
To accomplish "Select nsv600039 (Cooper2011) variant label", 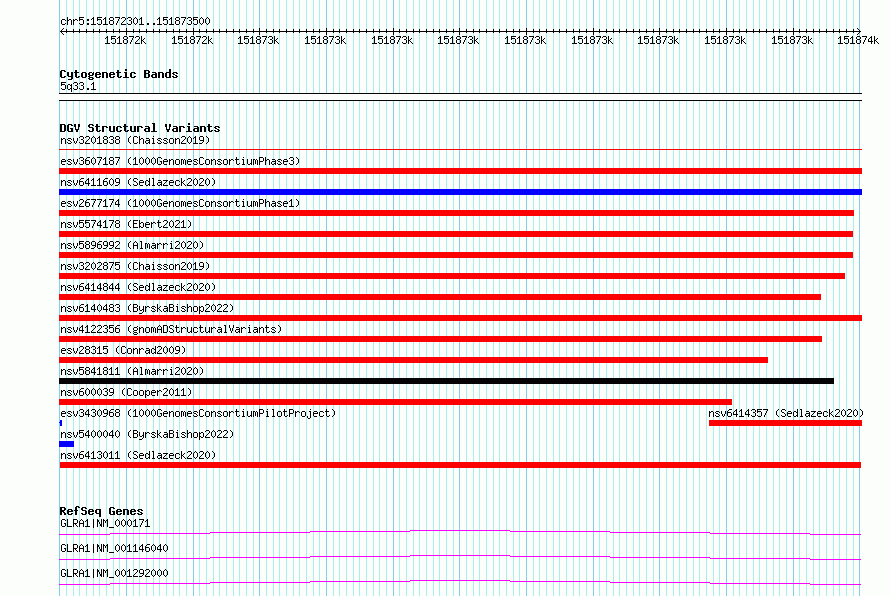I will (x=126, y=392).
